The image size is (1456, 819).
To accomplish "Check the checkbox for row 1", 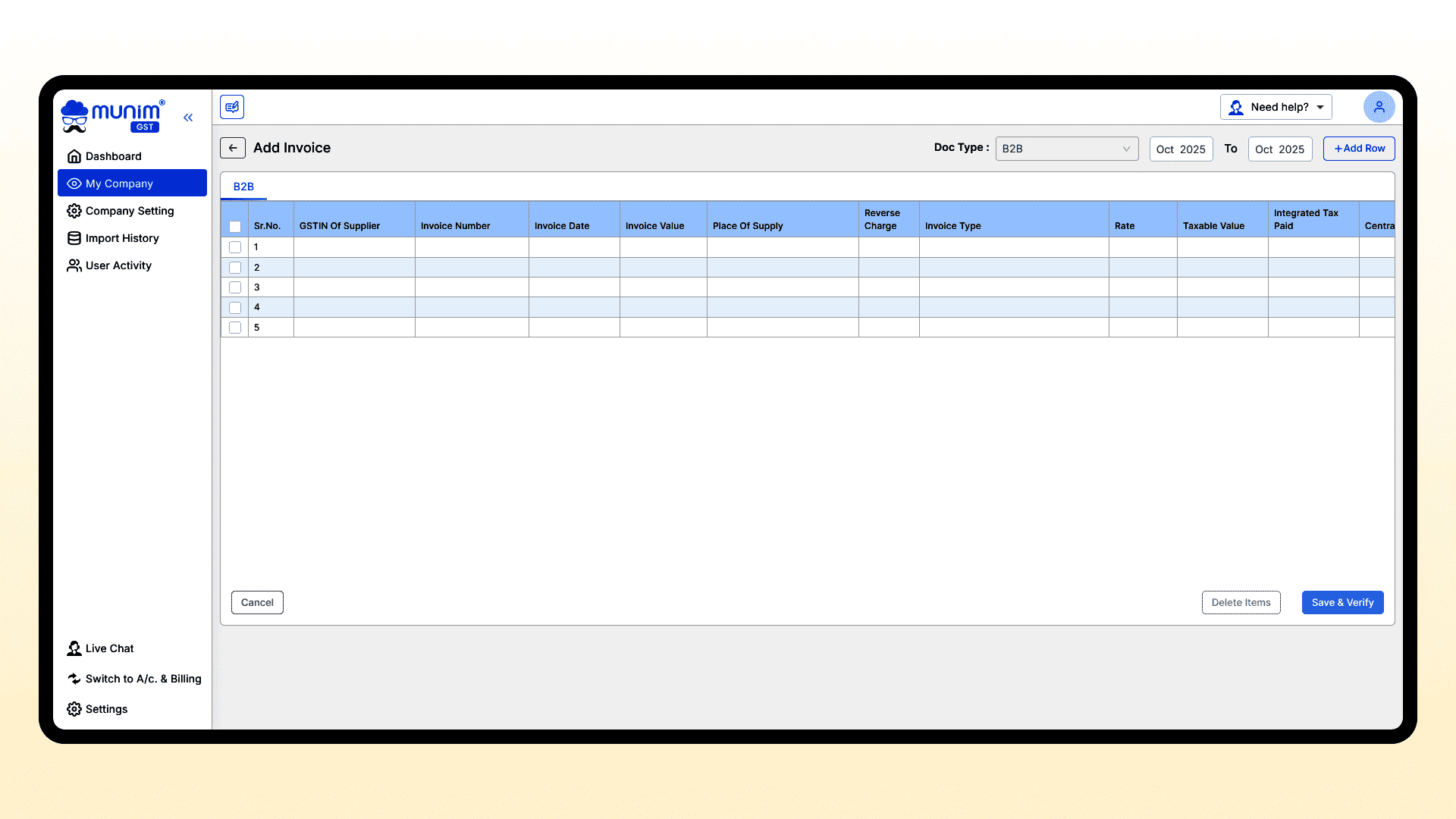I will (235, 247).
